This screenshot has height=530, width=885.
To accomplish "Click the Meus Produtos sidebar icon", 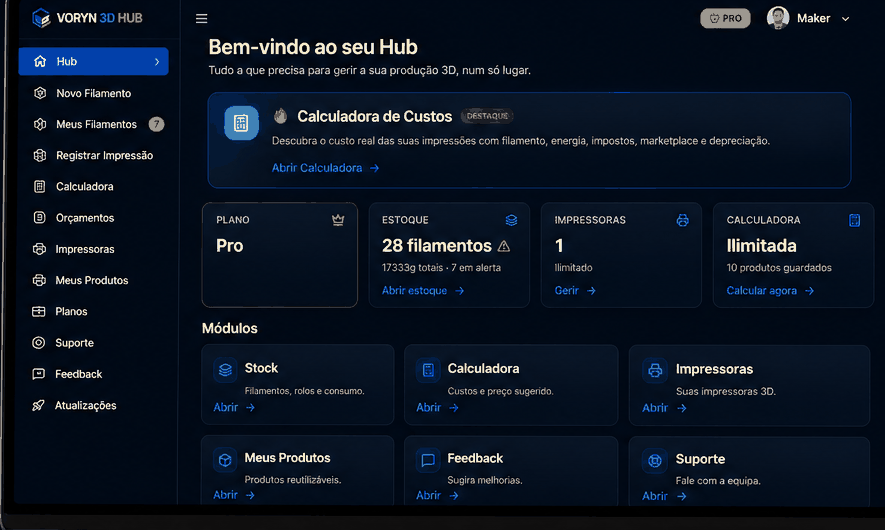I will point(39,280).
